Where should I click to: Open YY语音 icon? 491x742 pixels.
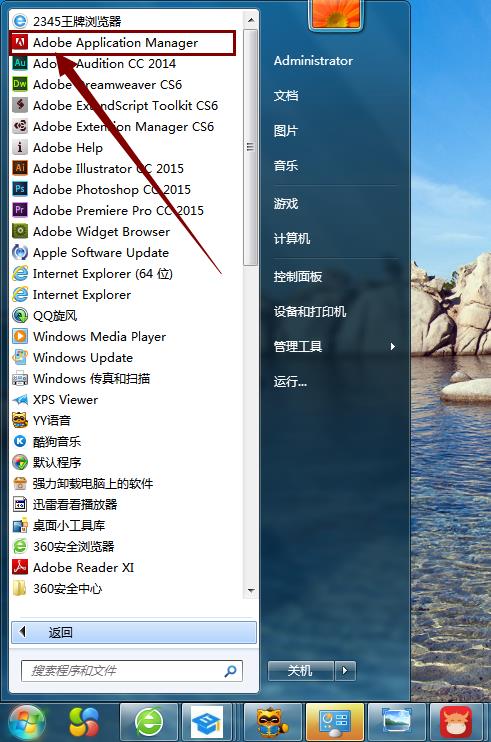[x=20, y=420]
